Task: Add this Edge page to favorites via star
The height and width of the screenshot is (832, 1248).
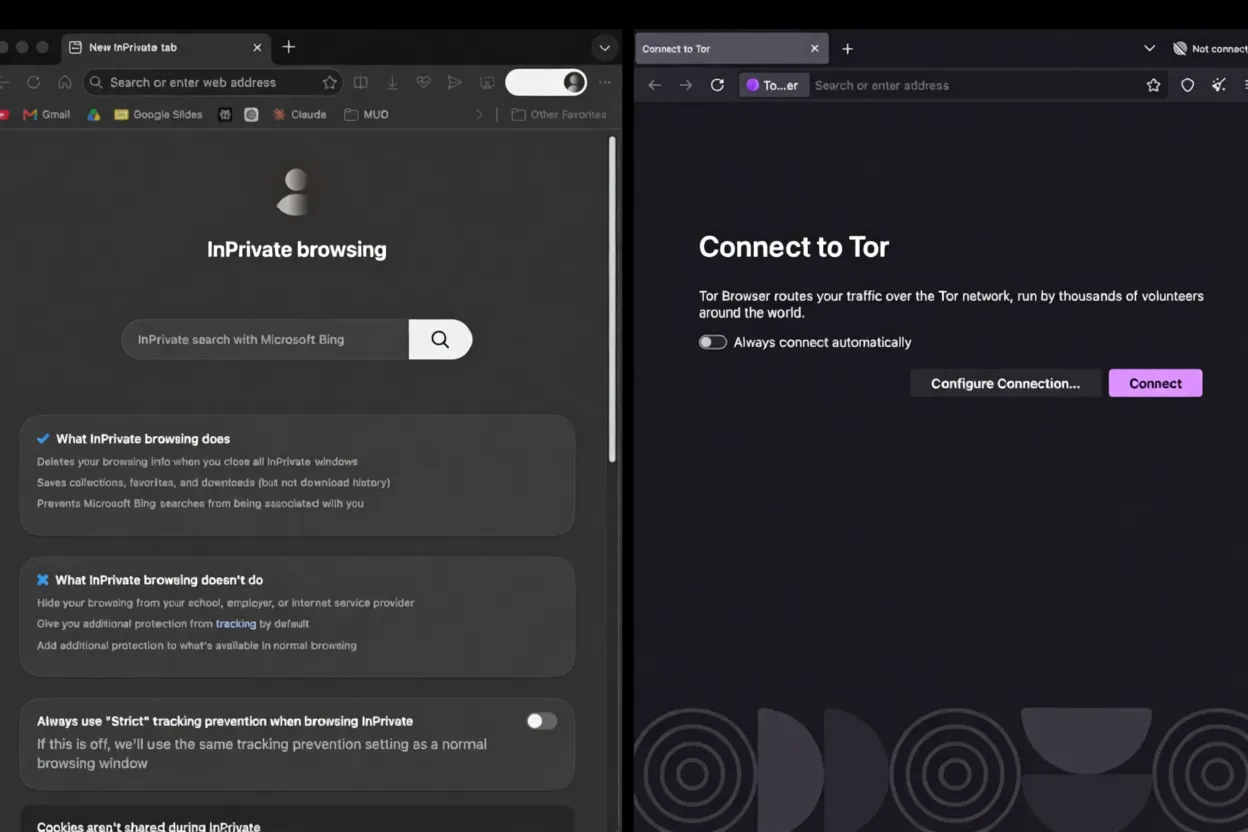Action: click(x=329, y=83)
